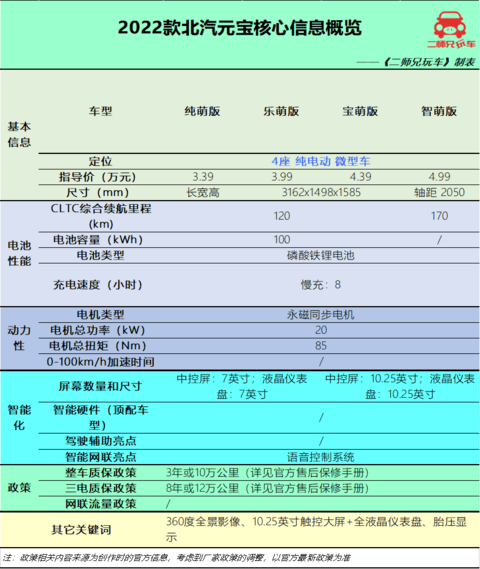480x569 pixels.
Task: Click the title 2022款北汽元宝核心信息概览
Action: tap(240, 28)
